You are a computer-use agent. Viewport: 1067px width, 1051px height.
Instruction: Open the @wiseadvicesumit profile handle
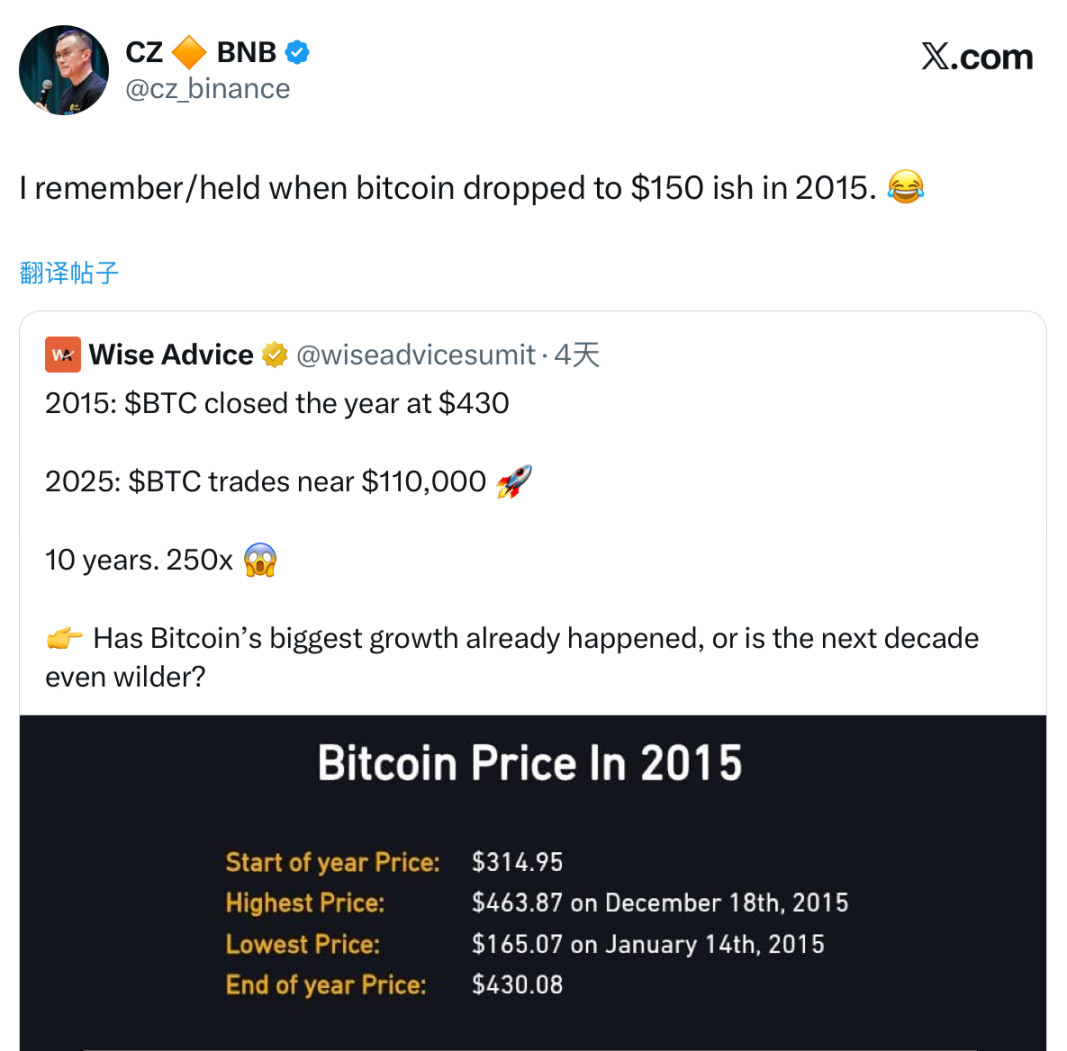pyautogui.click(x=416, y=355)
